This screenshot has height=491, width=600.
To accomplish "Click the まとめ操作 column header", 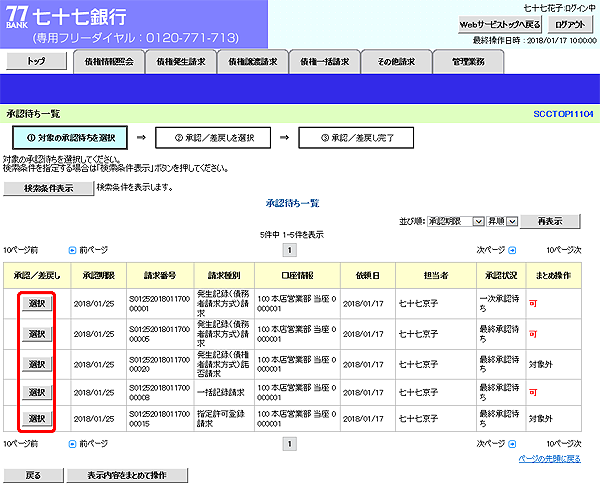I will tap(554, 276).
